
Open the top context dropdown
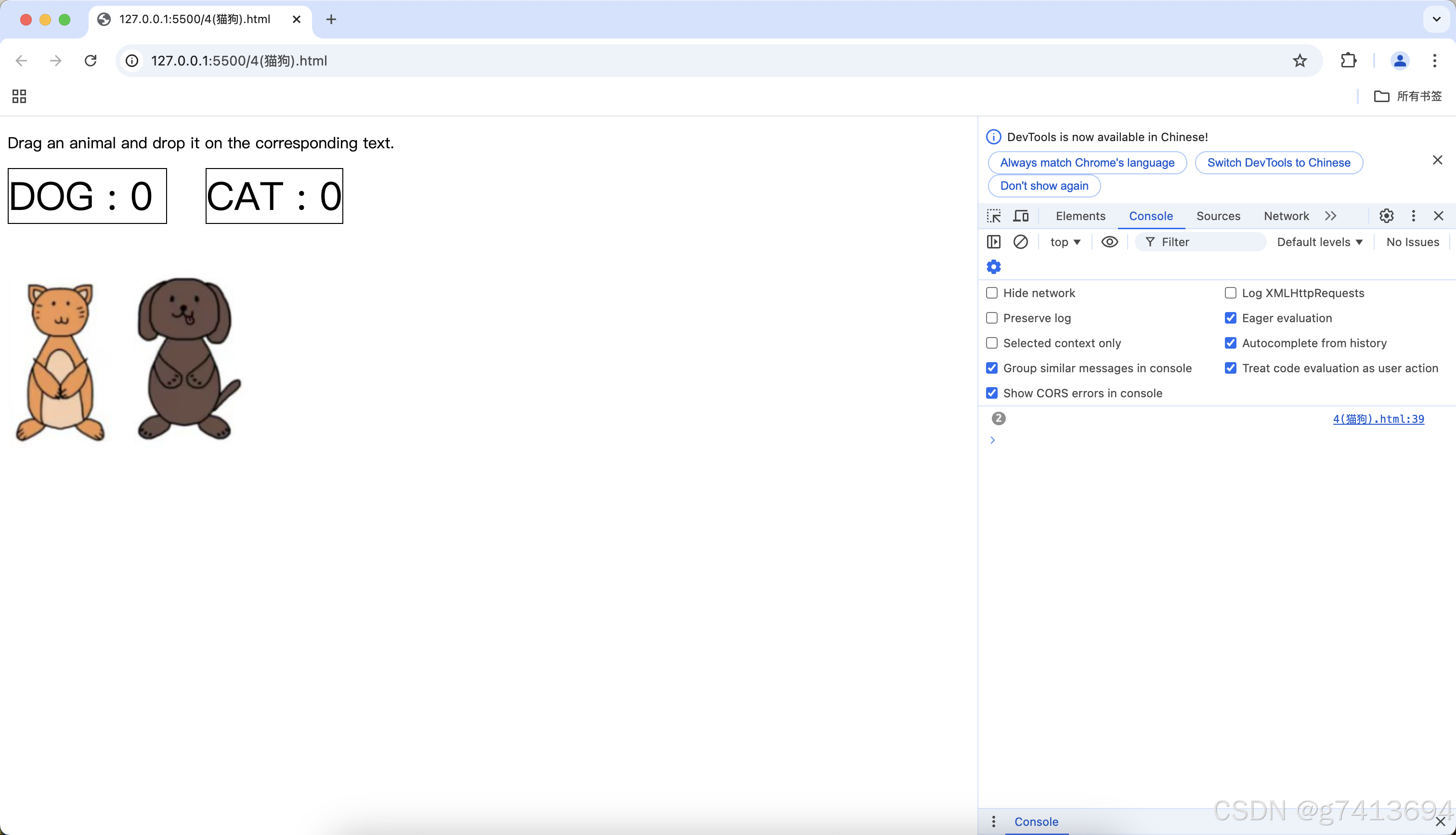tap(1065, 242)
